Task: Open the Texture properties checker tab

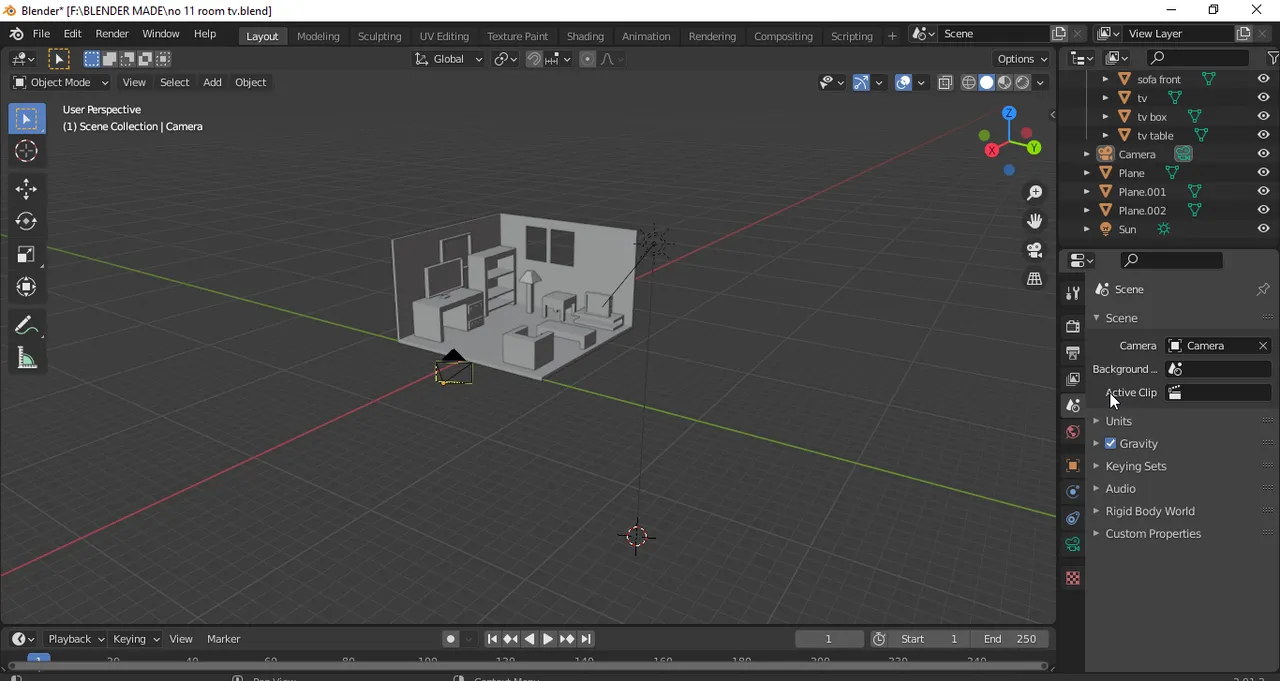Action: (1073, 578)
